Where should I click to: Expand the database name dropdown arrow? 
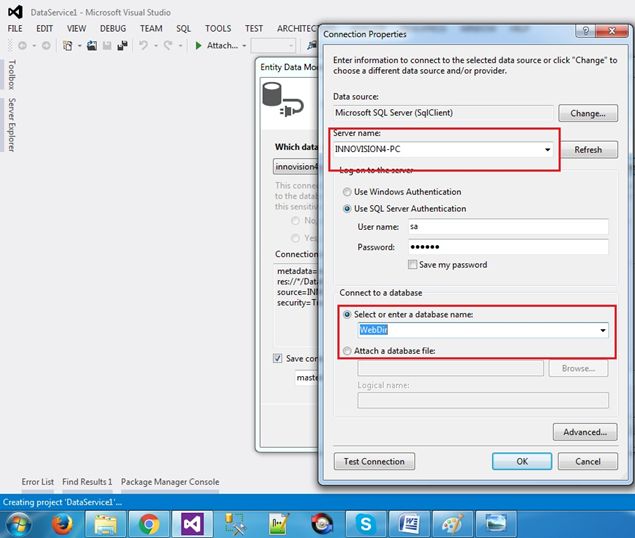(603, 330)
